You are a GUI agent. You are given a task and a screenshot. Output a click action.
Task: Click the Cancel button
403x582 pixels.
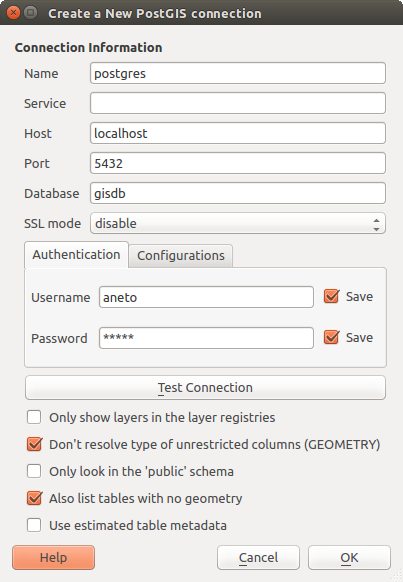(258, 558)
